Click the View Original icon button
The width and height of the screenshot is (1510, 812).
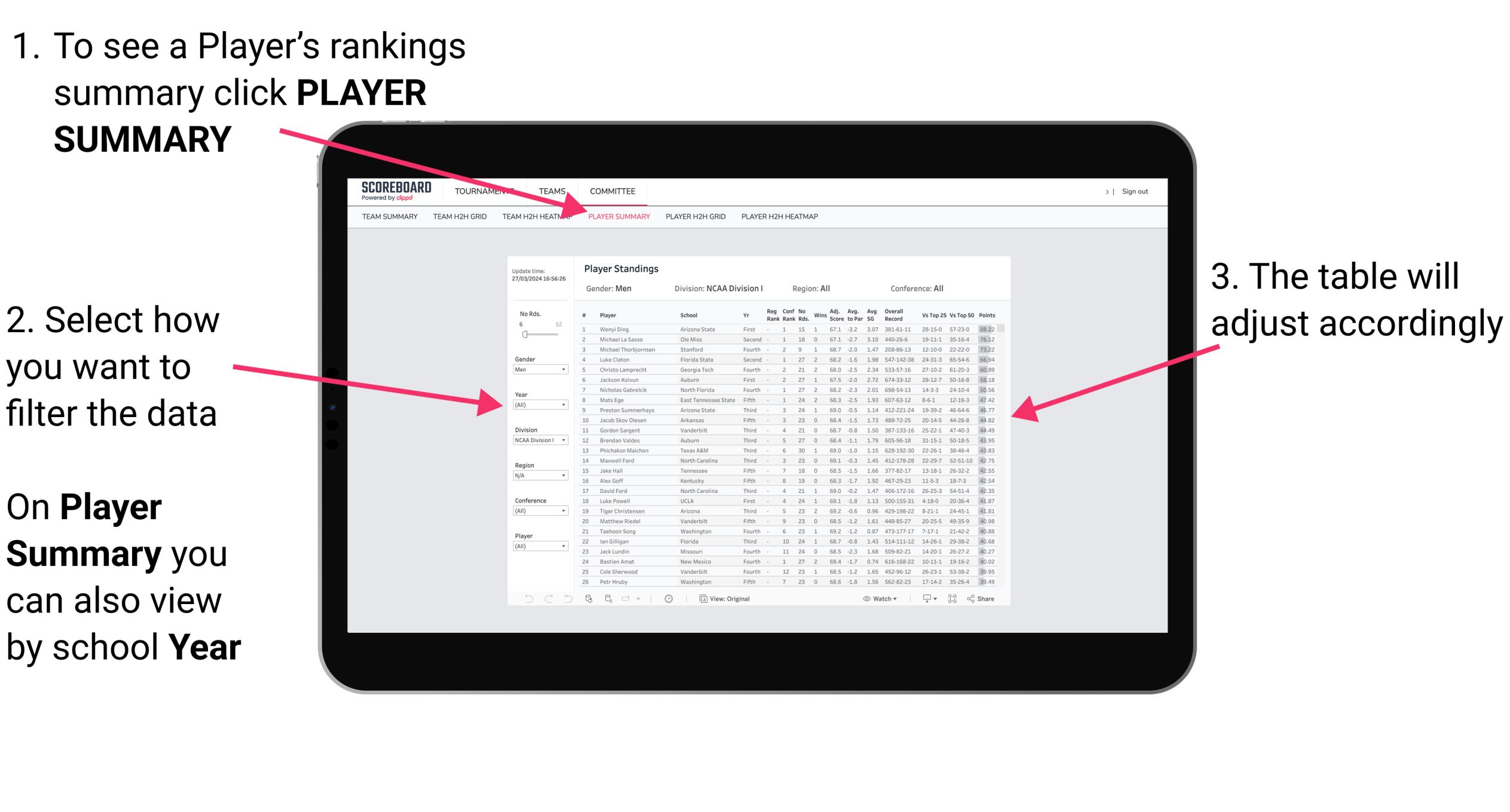pos(700,597)
